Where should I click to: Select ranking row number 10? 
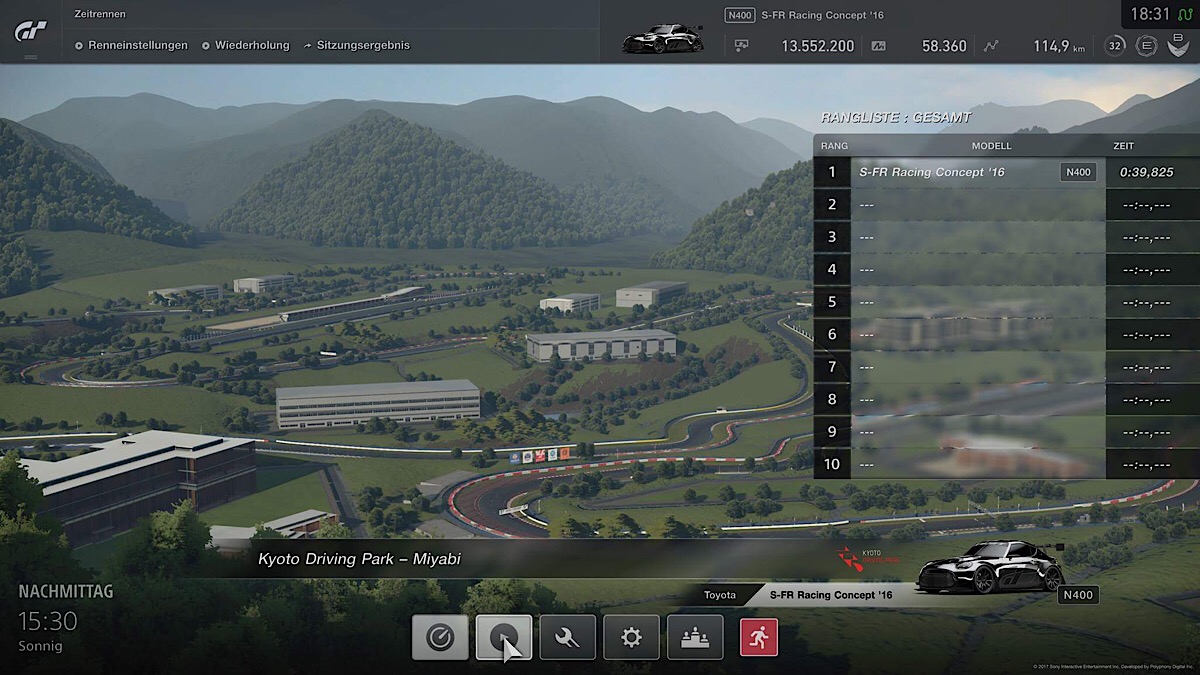pos(1005,464)
